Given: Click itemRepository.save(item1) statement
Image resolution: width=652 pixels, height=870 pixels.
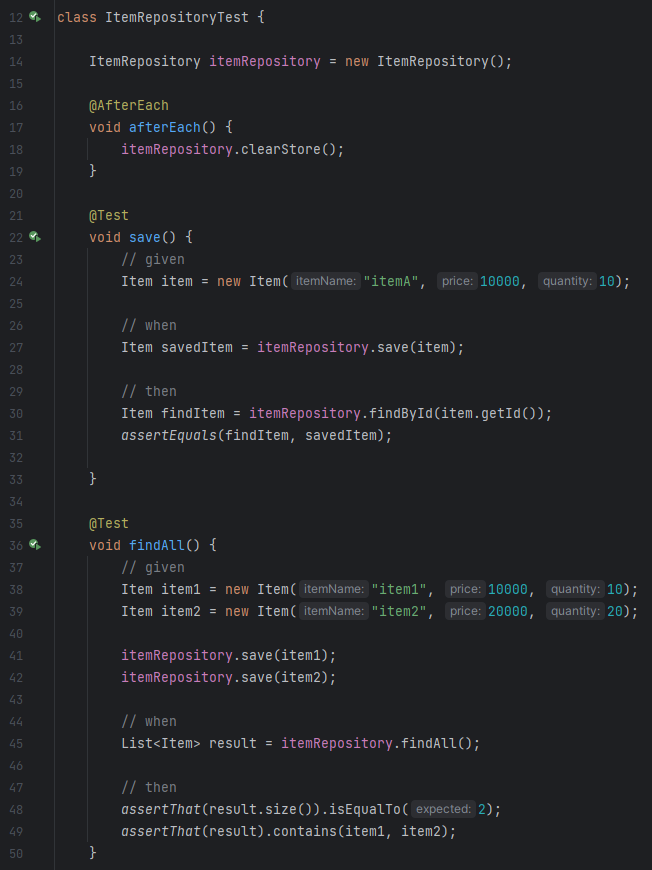Looking at the screenshot, I should (x=229, y=655).
